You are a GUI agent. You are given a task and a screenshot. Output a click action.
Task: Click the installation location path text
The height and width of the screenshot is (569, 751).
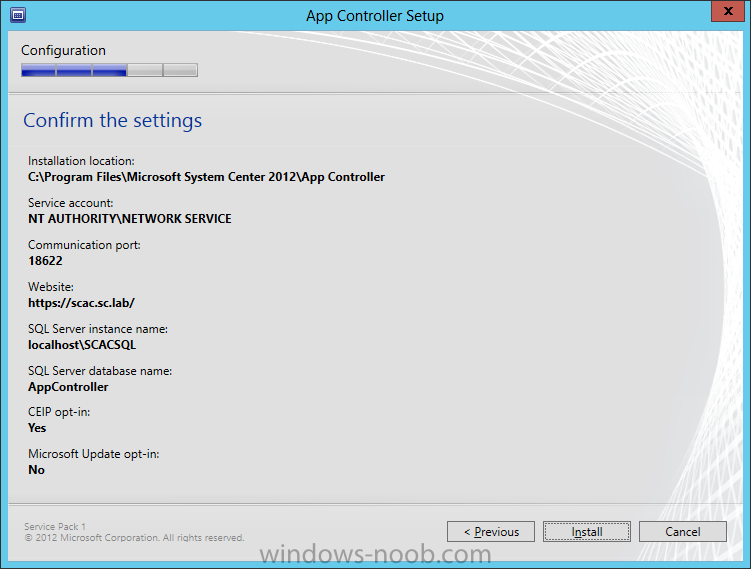[206, 177]
